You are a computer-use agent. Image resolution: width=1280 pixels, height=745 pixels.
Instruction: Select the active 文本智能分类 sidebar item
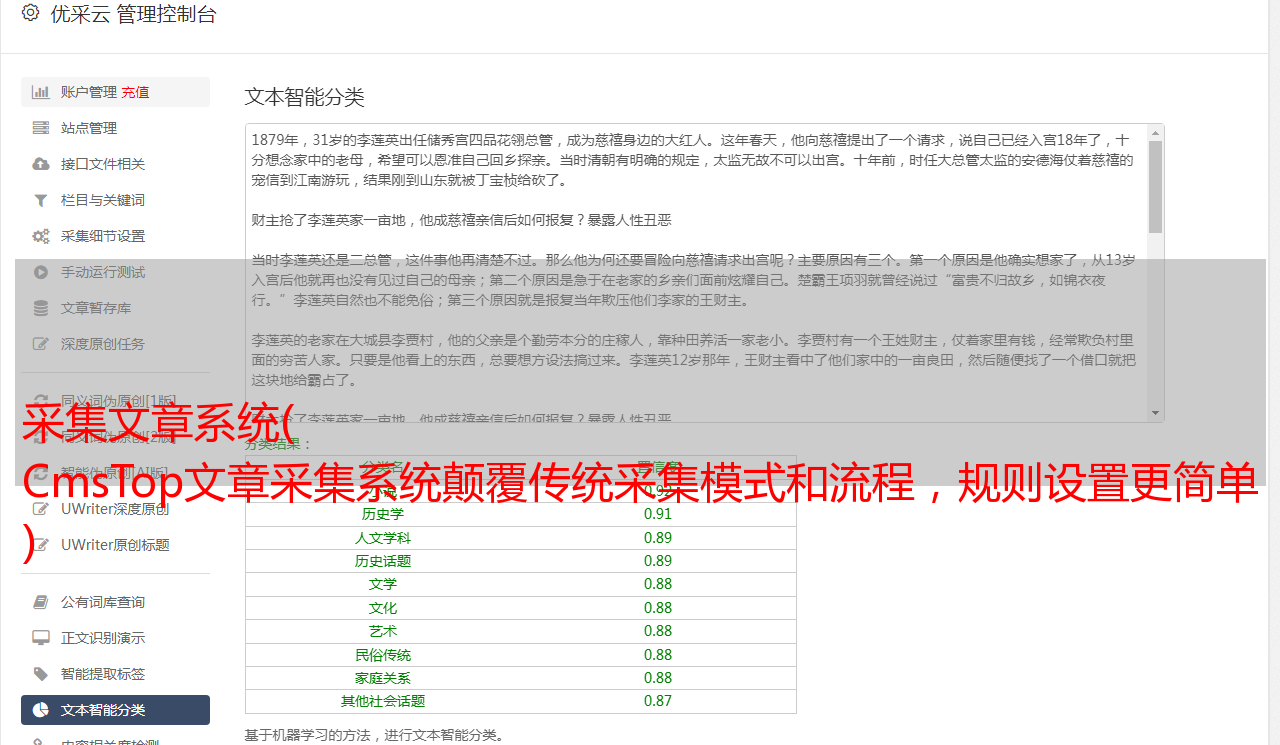point(115,710)
